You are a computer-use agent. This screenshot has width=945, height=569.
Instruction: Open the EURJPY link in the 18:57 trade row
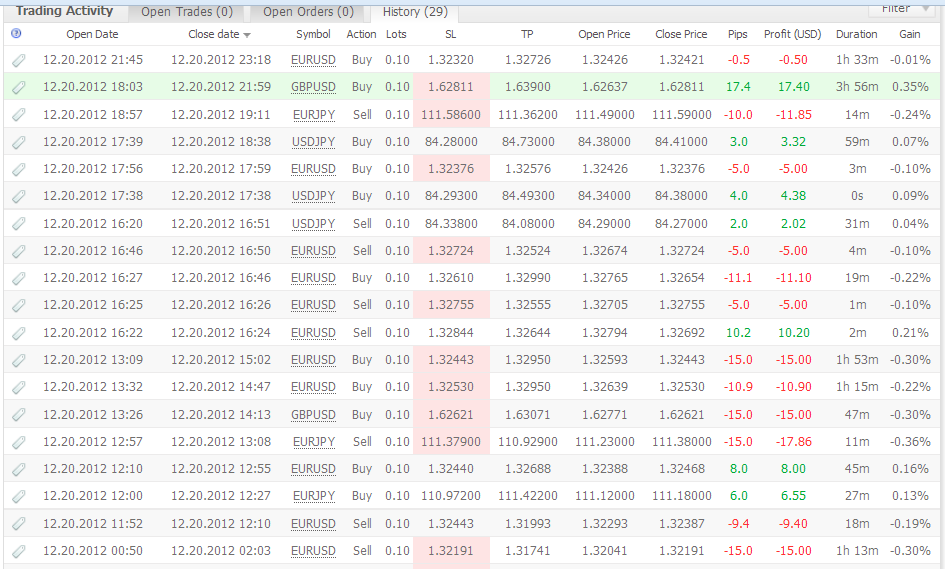(314, 115)
